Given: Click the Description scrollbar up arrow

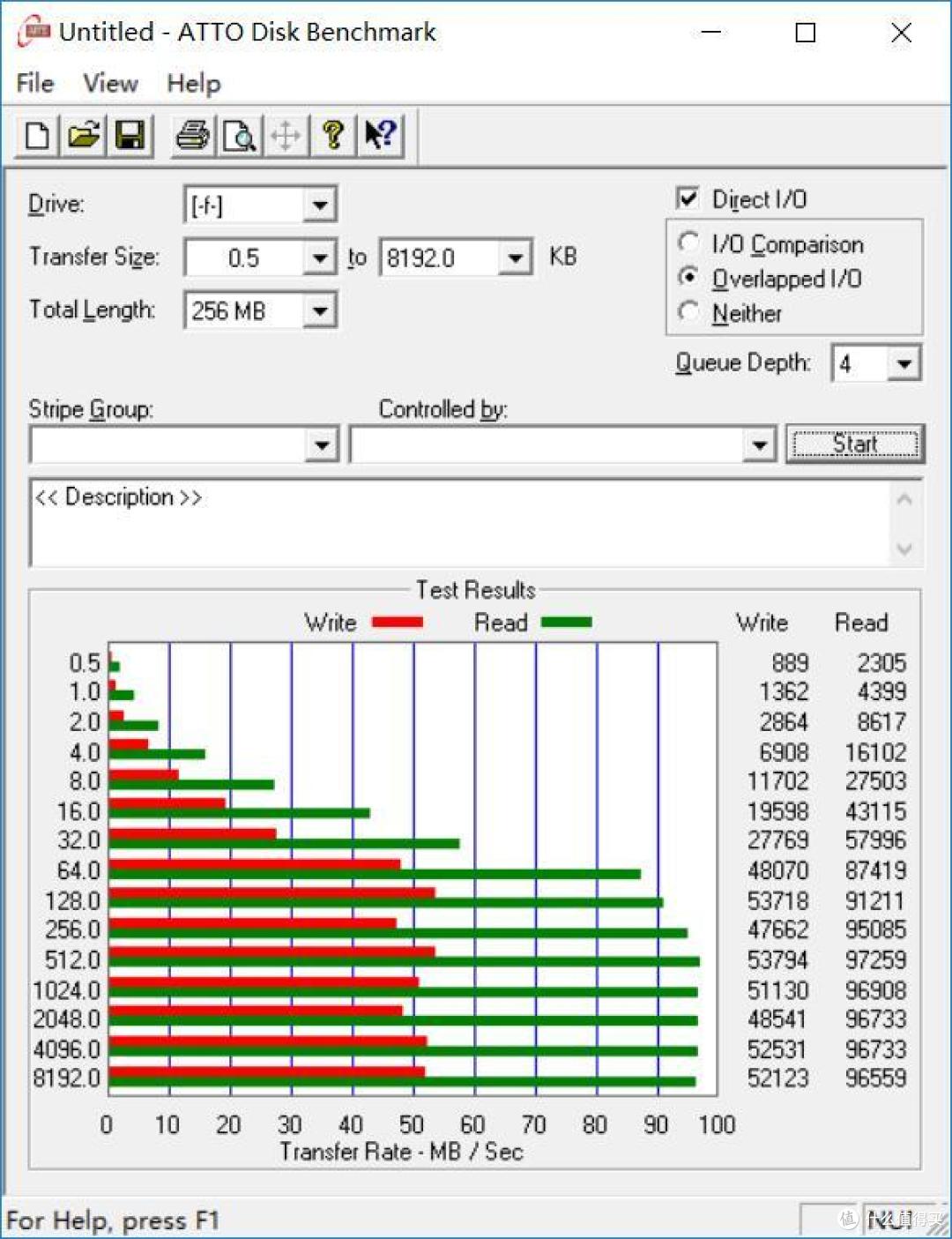Looking at the screenshot, I should [904, 499].
